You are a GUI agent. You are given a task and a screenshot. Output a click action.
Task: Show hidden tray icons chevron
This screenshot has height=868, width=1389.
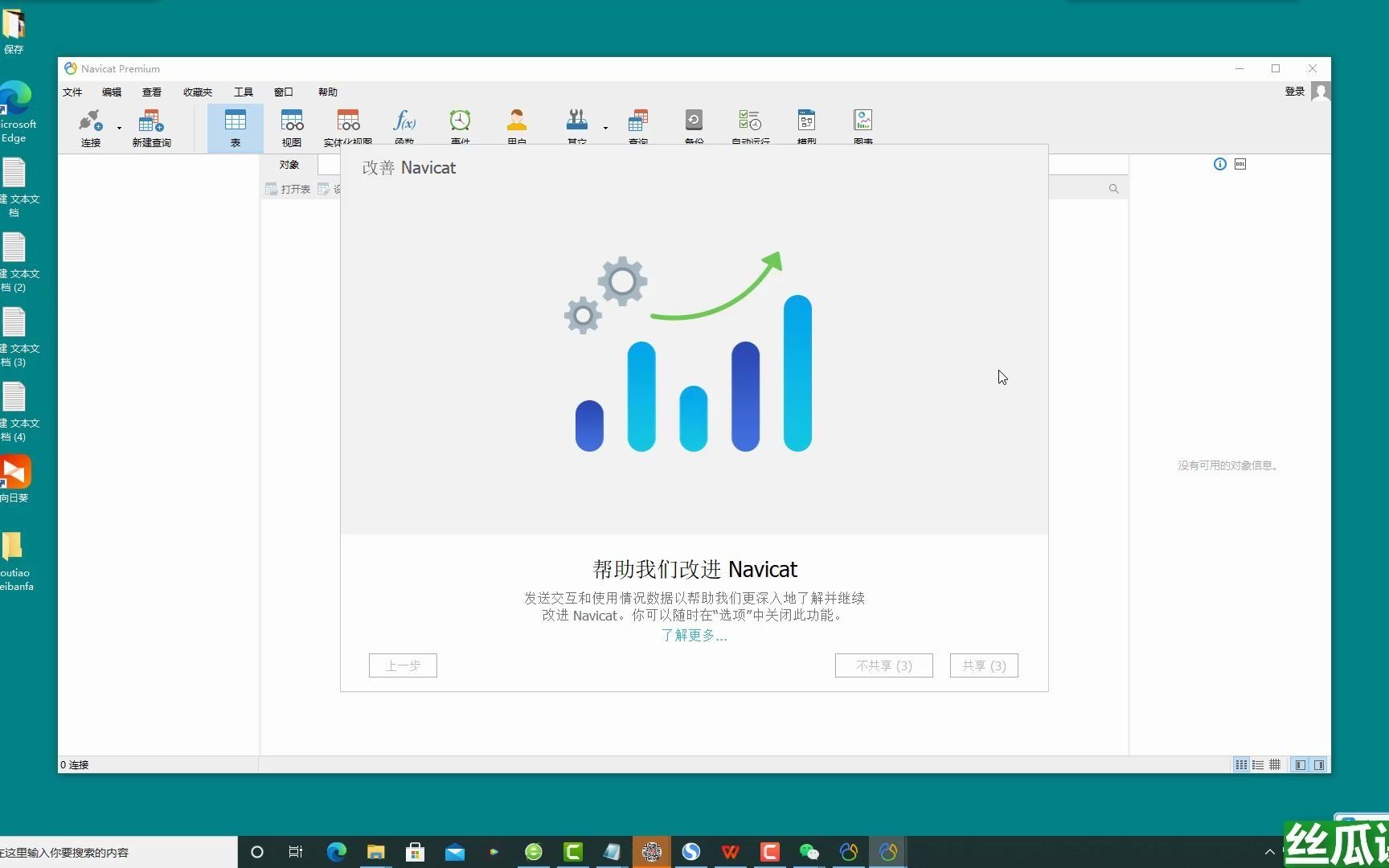tap(1270, 852)
